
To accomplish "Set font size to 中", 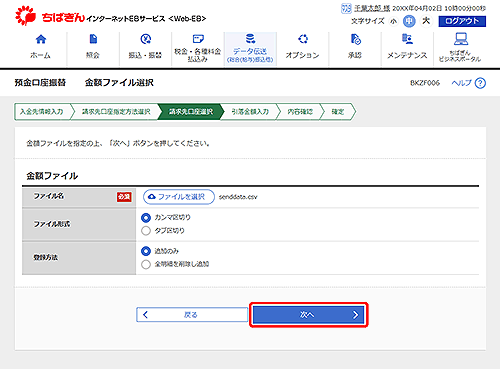I will 409,21.
